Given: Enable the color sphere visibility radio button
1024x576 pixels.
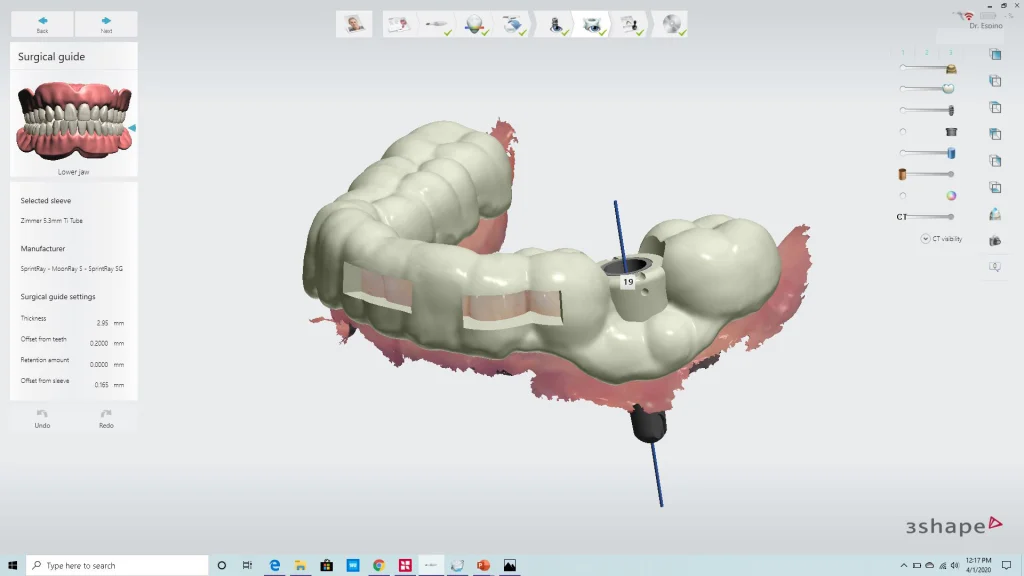Looking at the screenshot, I should coord(903,194).
